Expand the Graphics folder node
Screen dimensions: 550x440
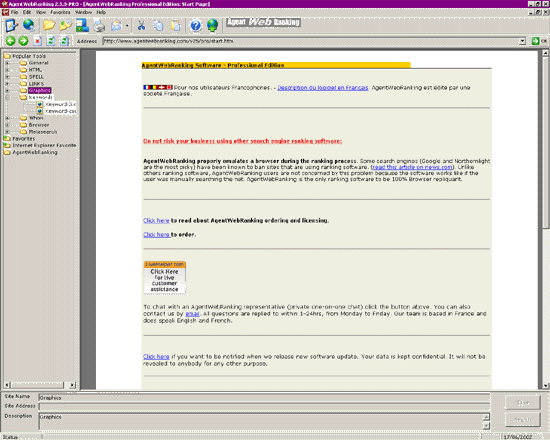pyautogui.click(x=7, y=91)
